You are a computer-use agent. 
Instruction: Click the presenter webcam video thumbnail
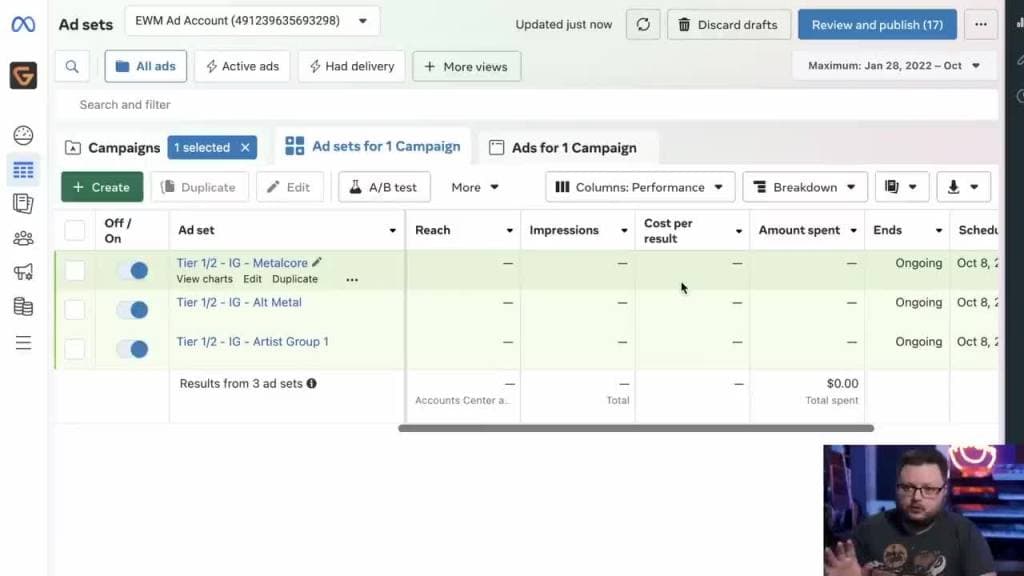[923, 510]
